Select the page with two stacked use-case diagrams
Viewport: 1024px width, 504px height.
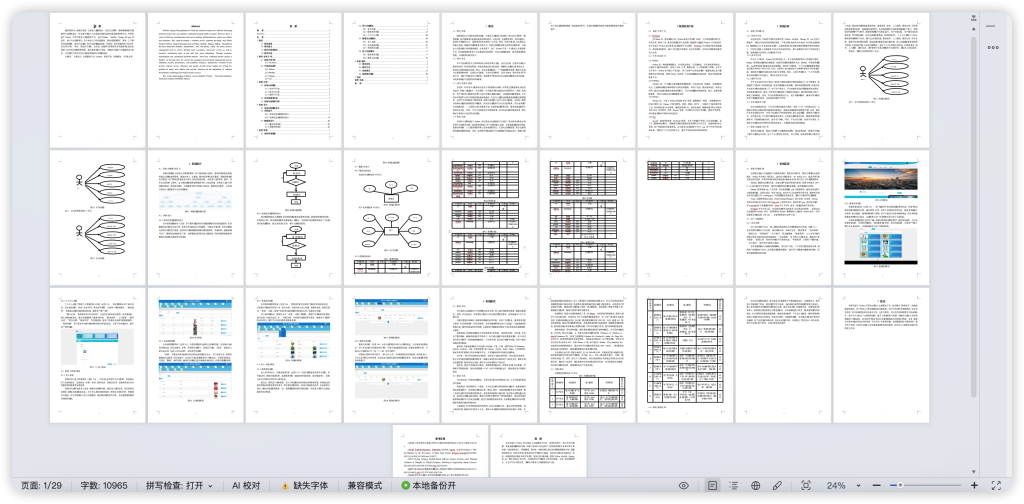pos(97,217)
